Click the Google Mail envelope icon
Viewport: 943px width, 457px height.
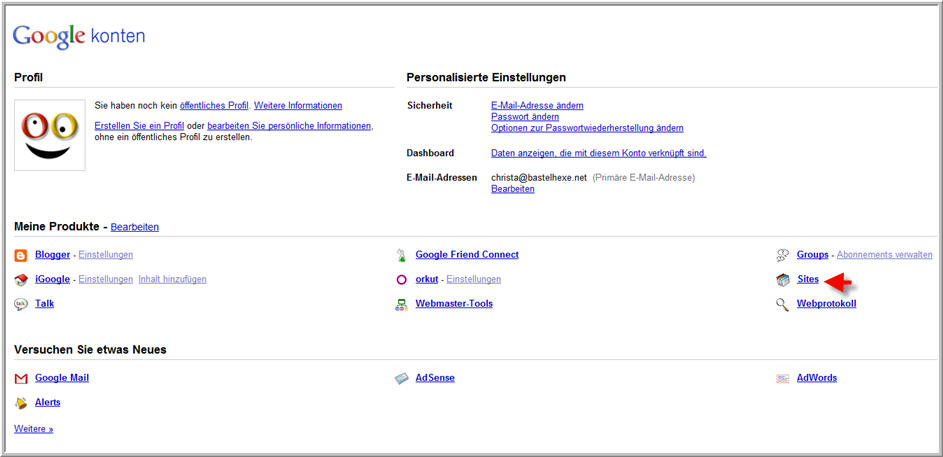coord(21,379)
